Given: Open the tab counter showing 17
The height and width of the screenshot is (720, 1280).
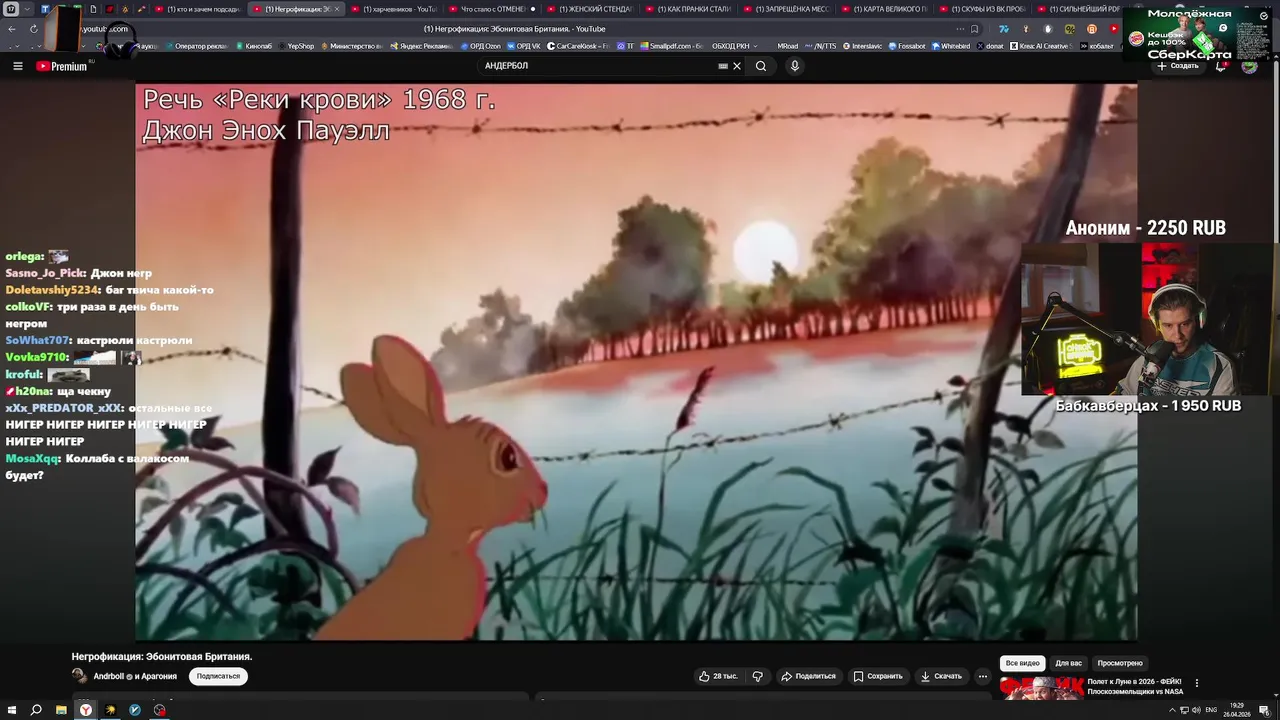Looking at the screenshot, I should click(11, 9).
